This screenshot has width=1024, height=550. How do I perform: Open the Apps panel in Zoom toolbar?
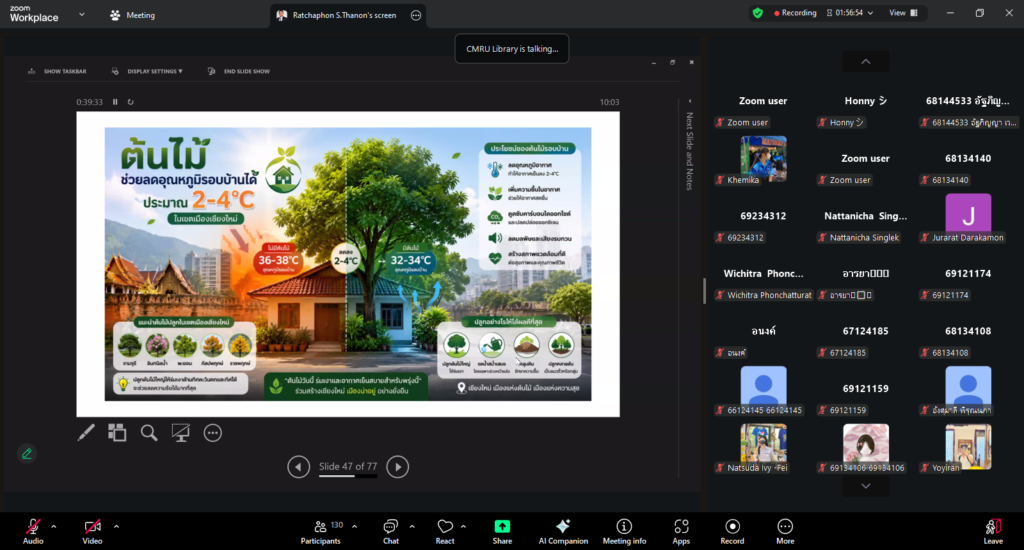[681, 531]
